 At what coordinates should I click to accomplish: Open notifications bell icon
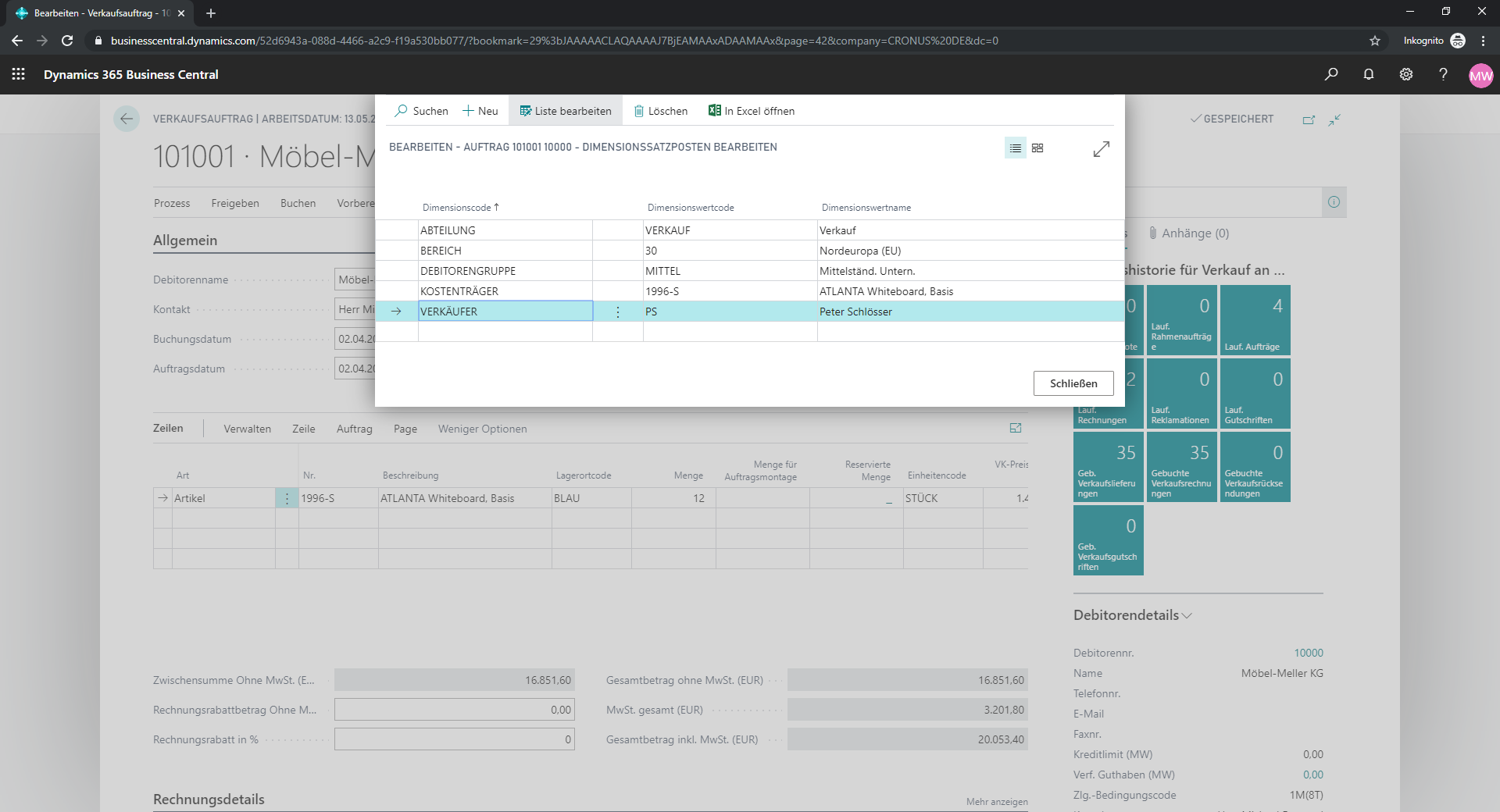tap(1369, 74)
